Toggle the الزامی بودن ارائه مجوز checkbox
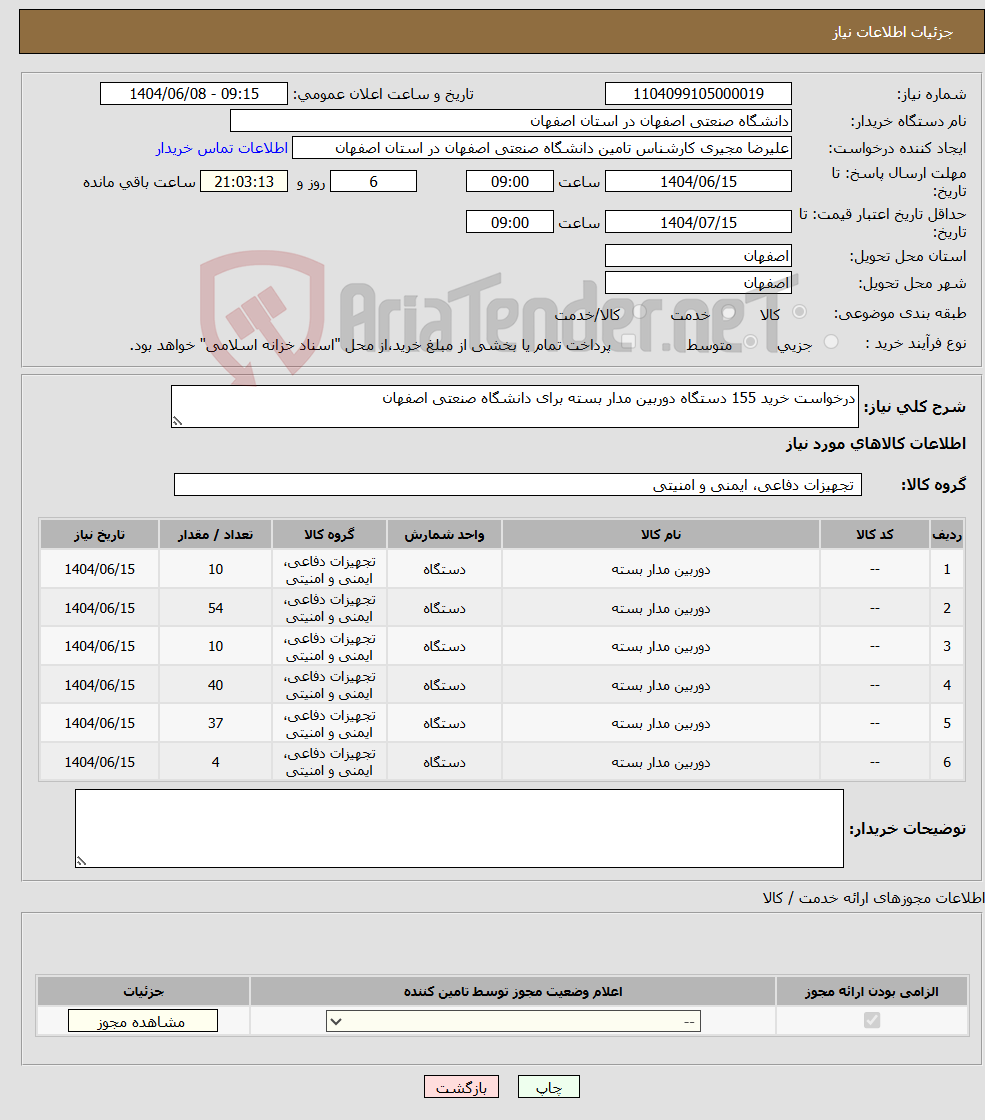This screenshot has height=1120, width=985. pyautogui.click(x=872, y=1020)
